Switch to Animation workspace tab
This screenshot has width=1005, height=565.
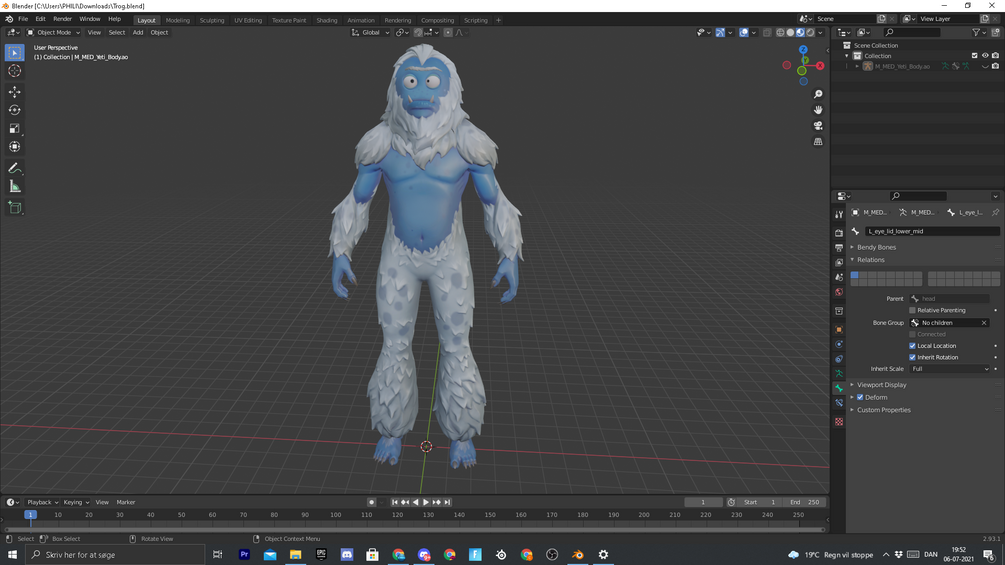tap(360, 20)
